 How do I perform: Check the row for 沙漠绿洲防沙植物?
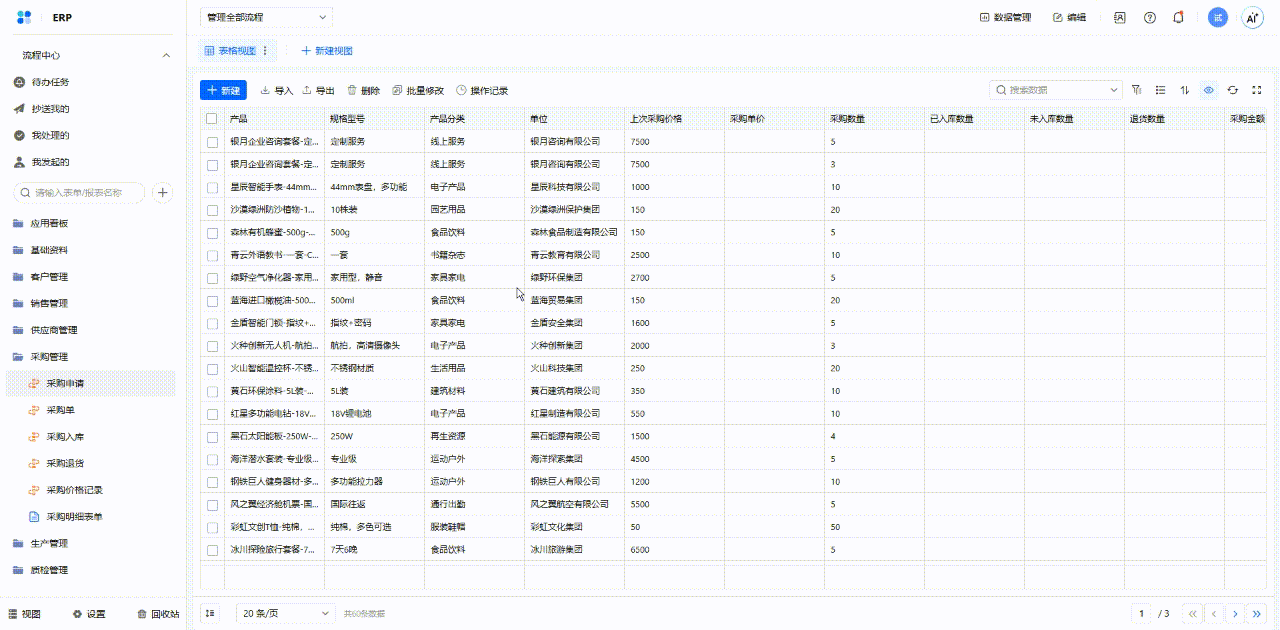click(x=212, y=210)
